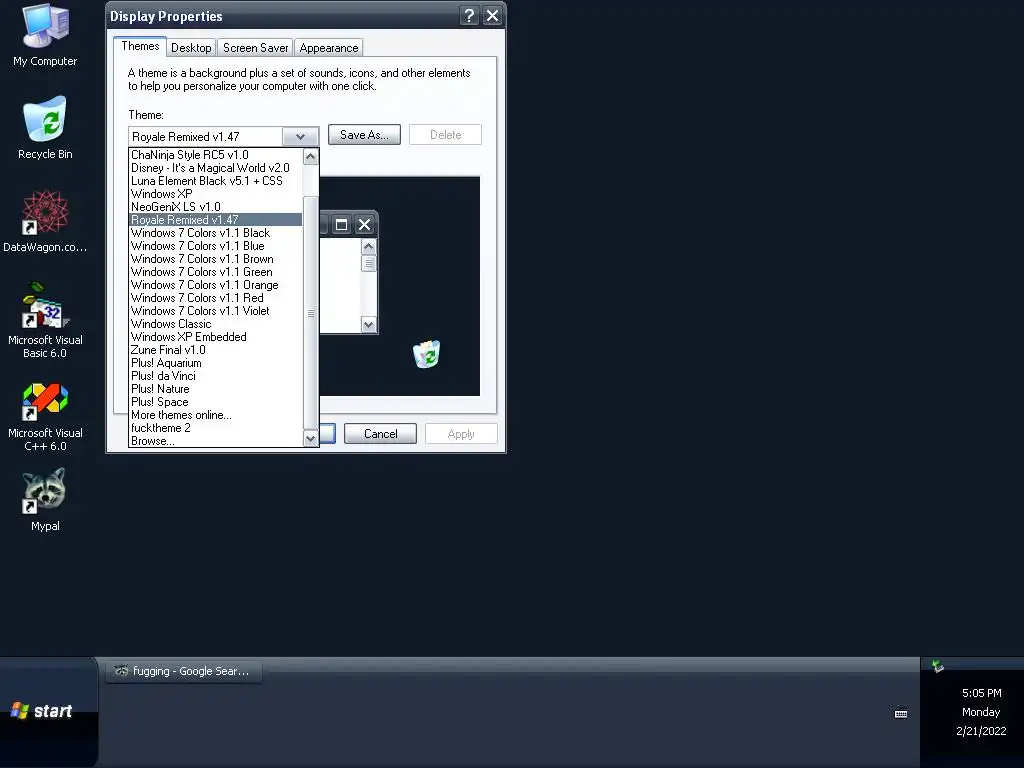Click the 5:05 PM taskbar clock
The image size is (1024, 768).
(982, 693)
